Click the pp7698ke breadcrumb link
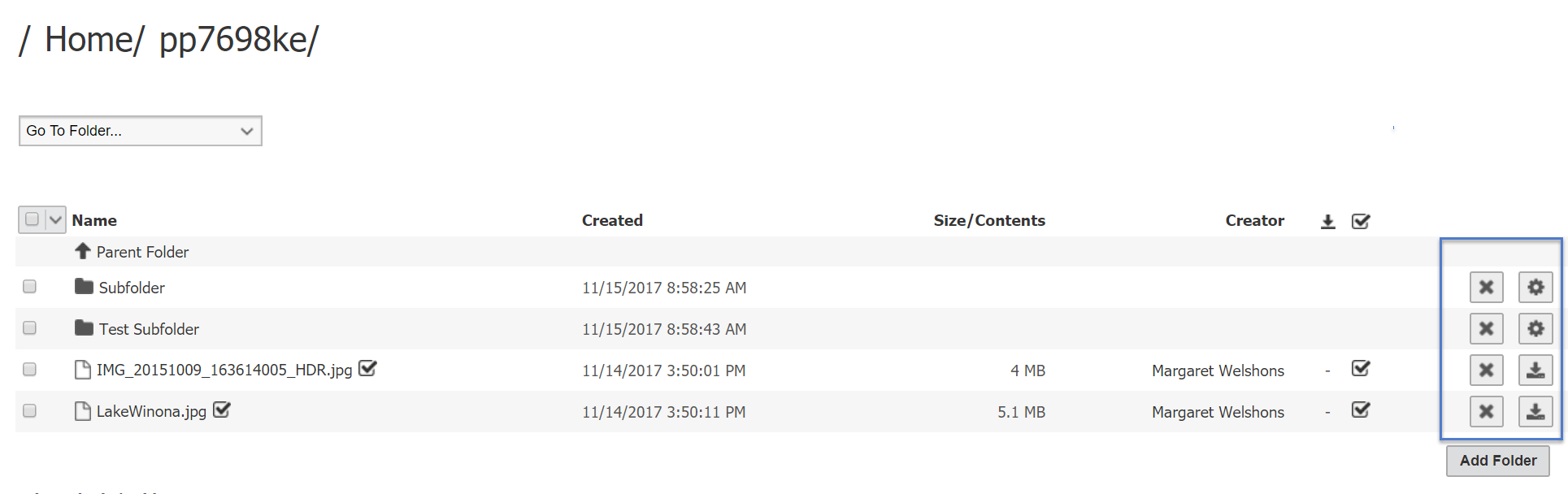The height and width of the screenshot is (494, 1568). coord(233,39)
